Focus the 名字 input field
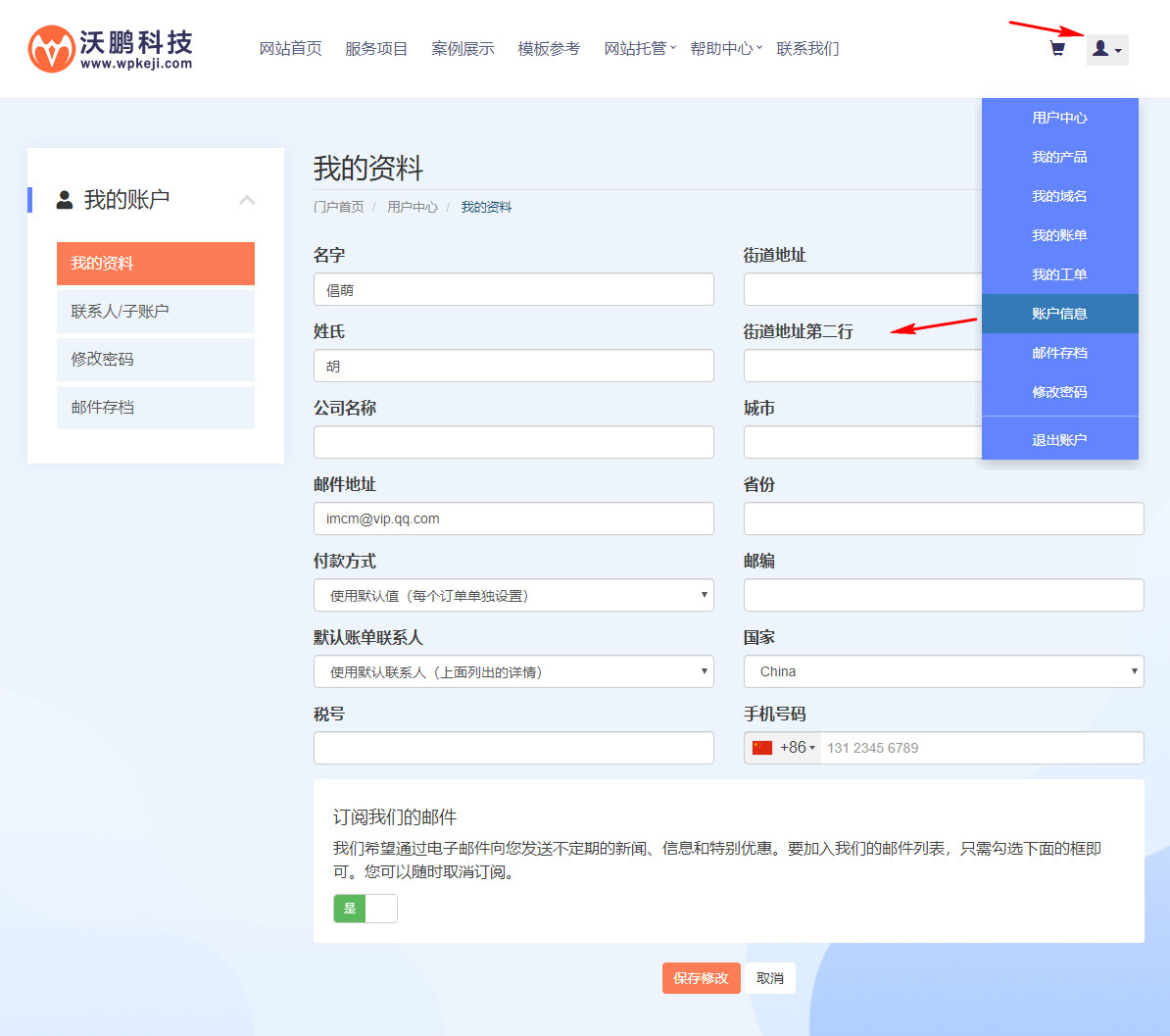The width and height of the screenshot is (1170, 1036). coord(513,289)
